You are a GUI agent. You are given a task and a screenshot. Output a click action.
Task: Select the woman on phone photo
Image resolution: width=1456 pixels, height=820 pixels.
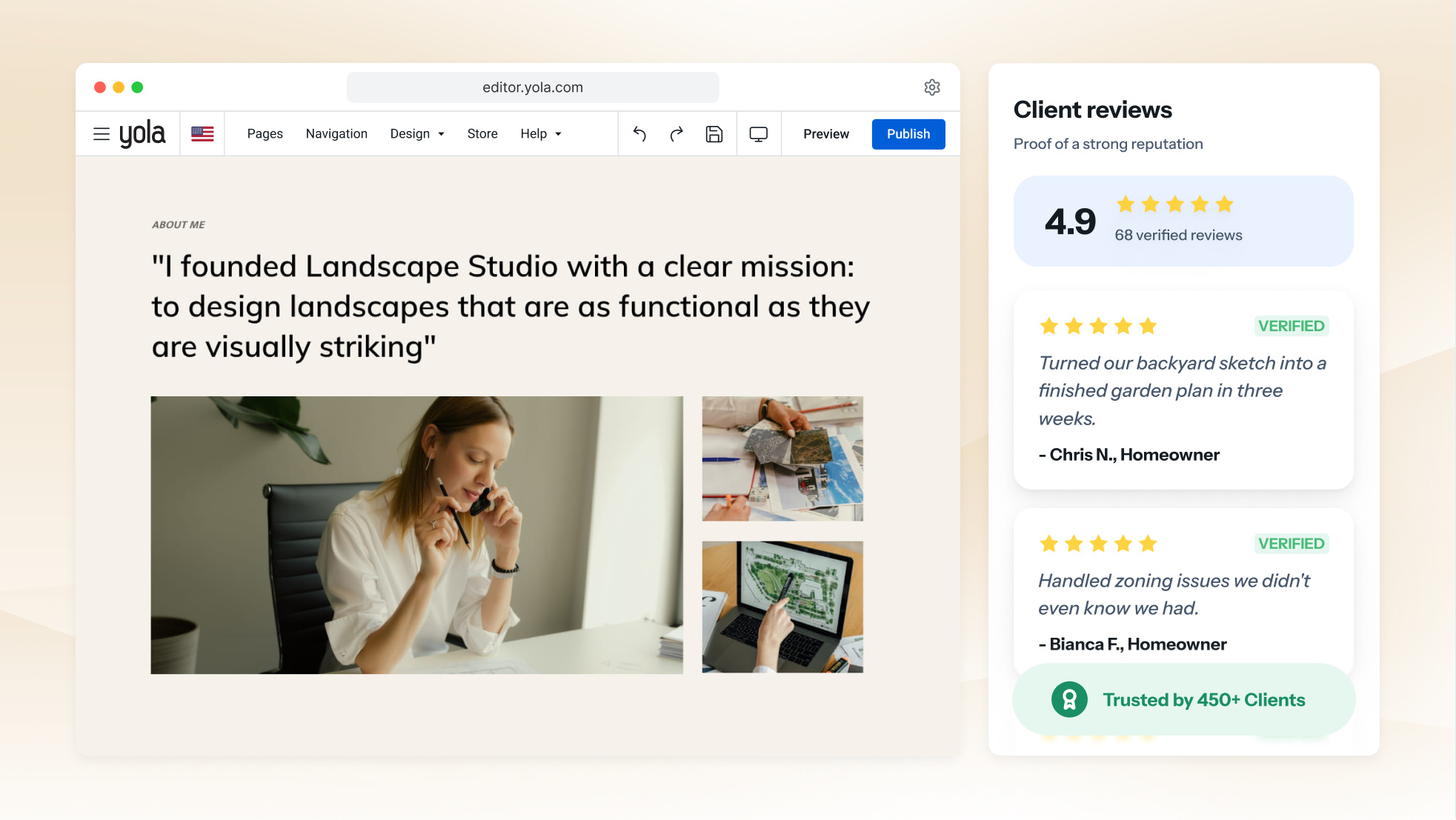[x=417, y=535]
